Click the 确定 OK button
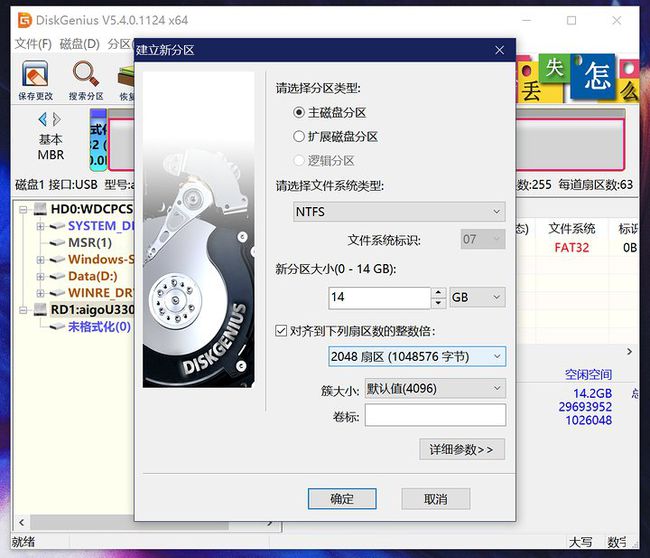Screen dimensions: 650x558 342,498
